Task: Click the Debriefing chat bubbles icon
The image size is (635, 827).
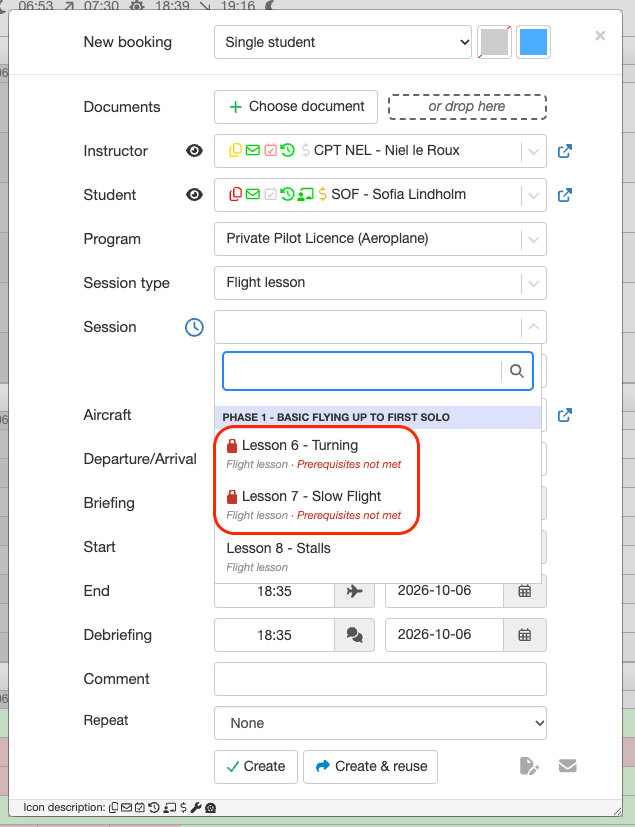Action: tap(354, 635)
